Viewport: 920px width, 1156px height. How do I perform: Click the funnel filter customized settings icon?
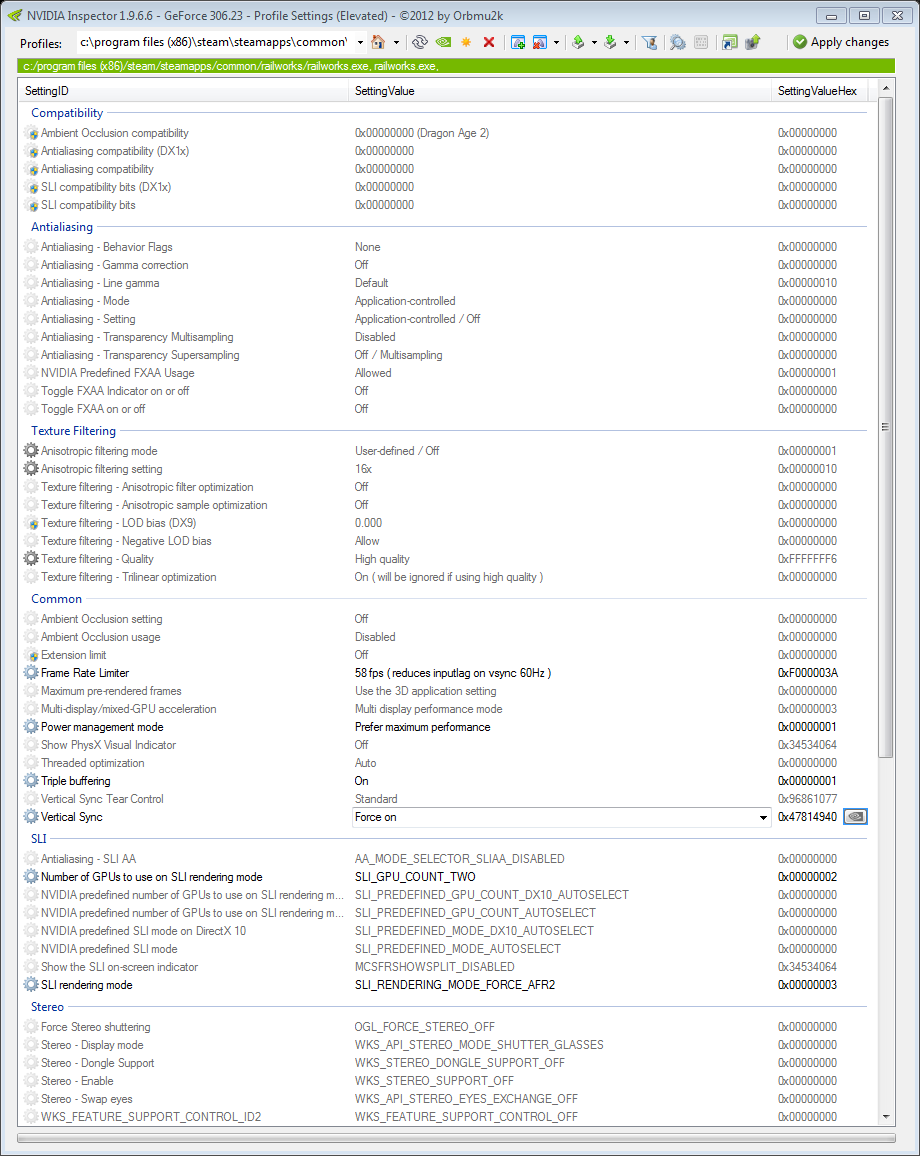click(649, 42)
